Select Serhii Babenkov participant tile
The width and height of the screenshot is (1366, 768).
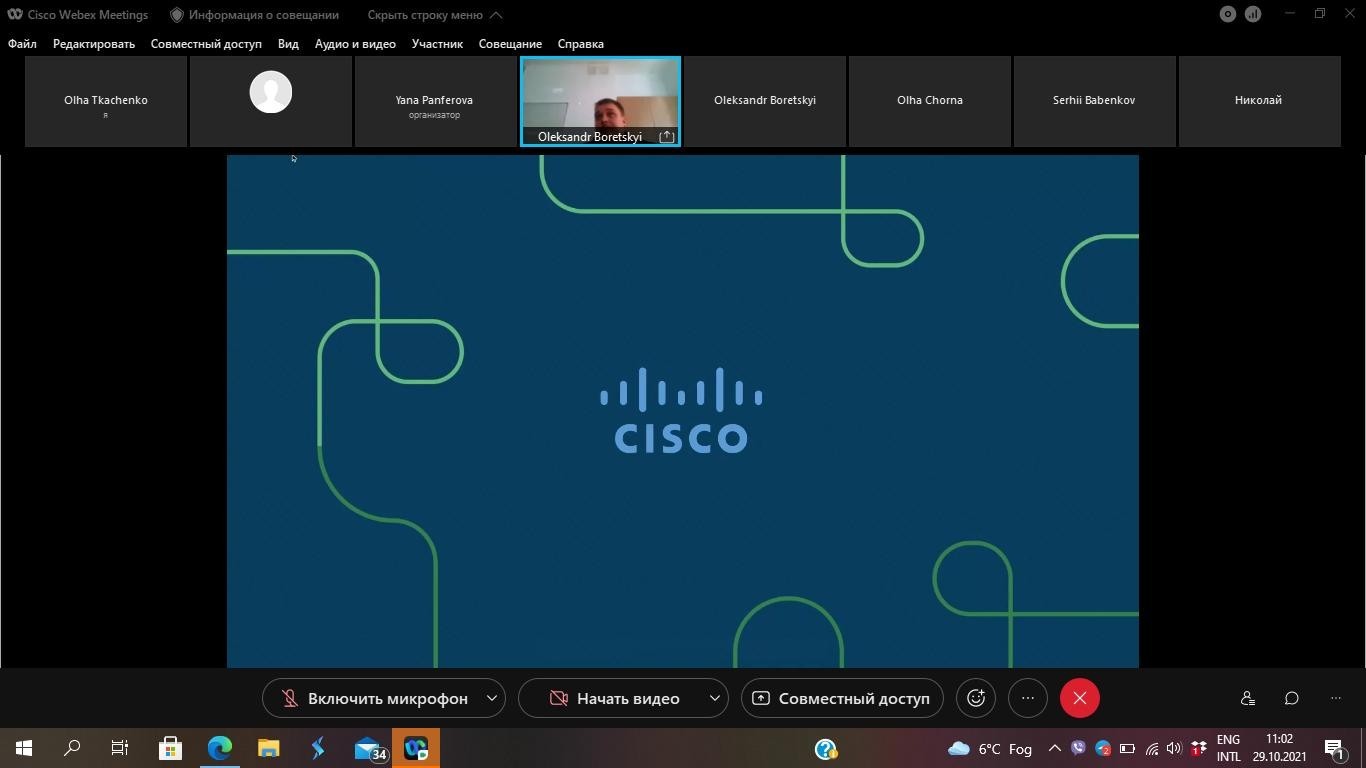pos(1094,101)
